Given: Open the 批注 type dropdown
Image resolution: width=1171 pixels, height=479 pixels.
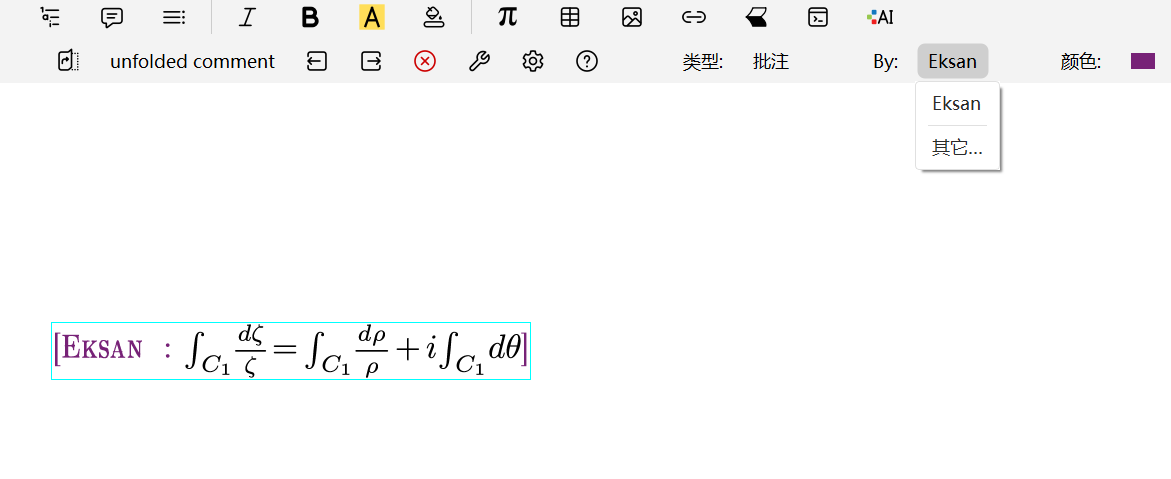Looking at the screenshot, I should pos(771,62).
